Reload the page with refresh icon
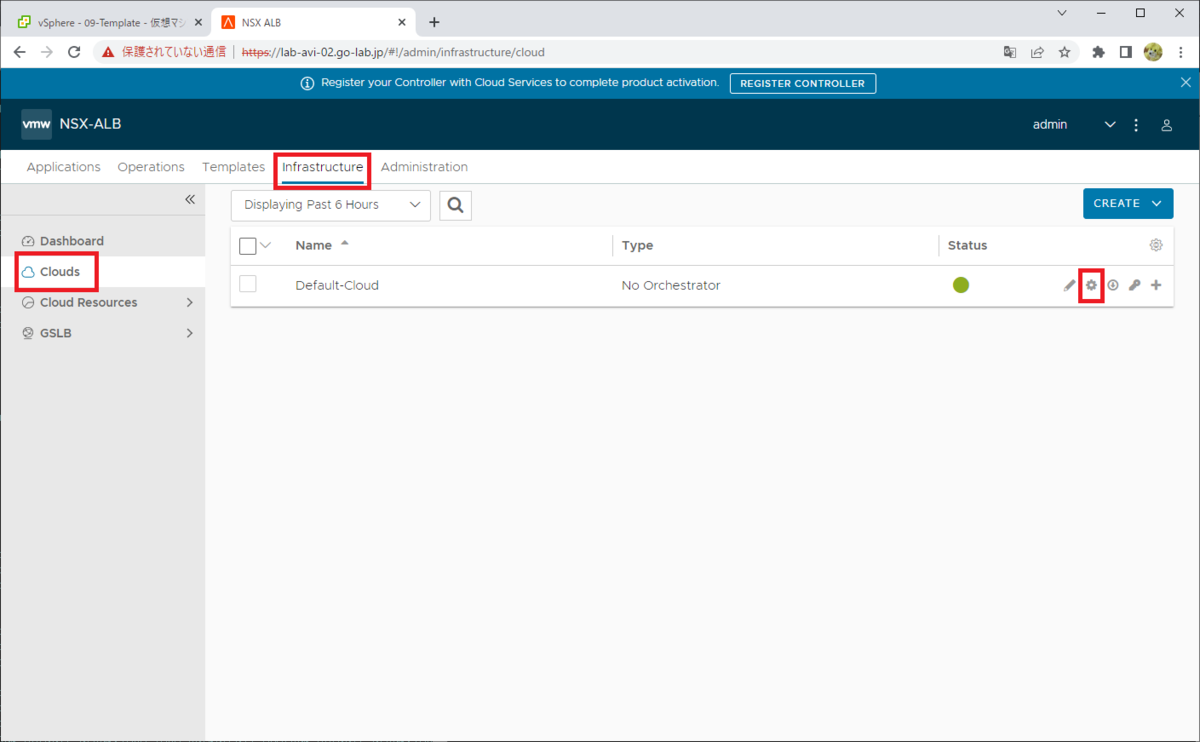Screen dimensions: 1200x742 (x=74, y=52)
